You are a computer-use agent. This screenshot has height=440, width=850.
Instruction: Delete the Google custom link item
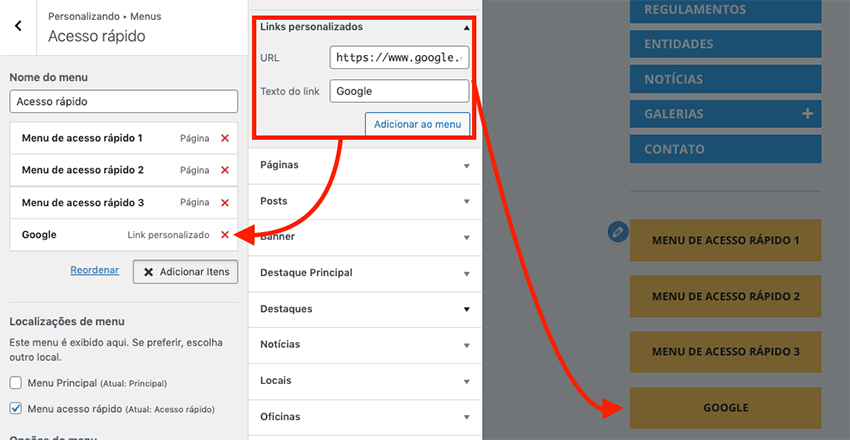224,235
